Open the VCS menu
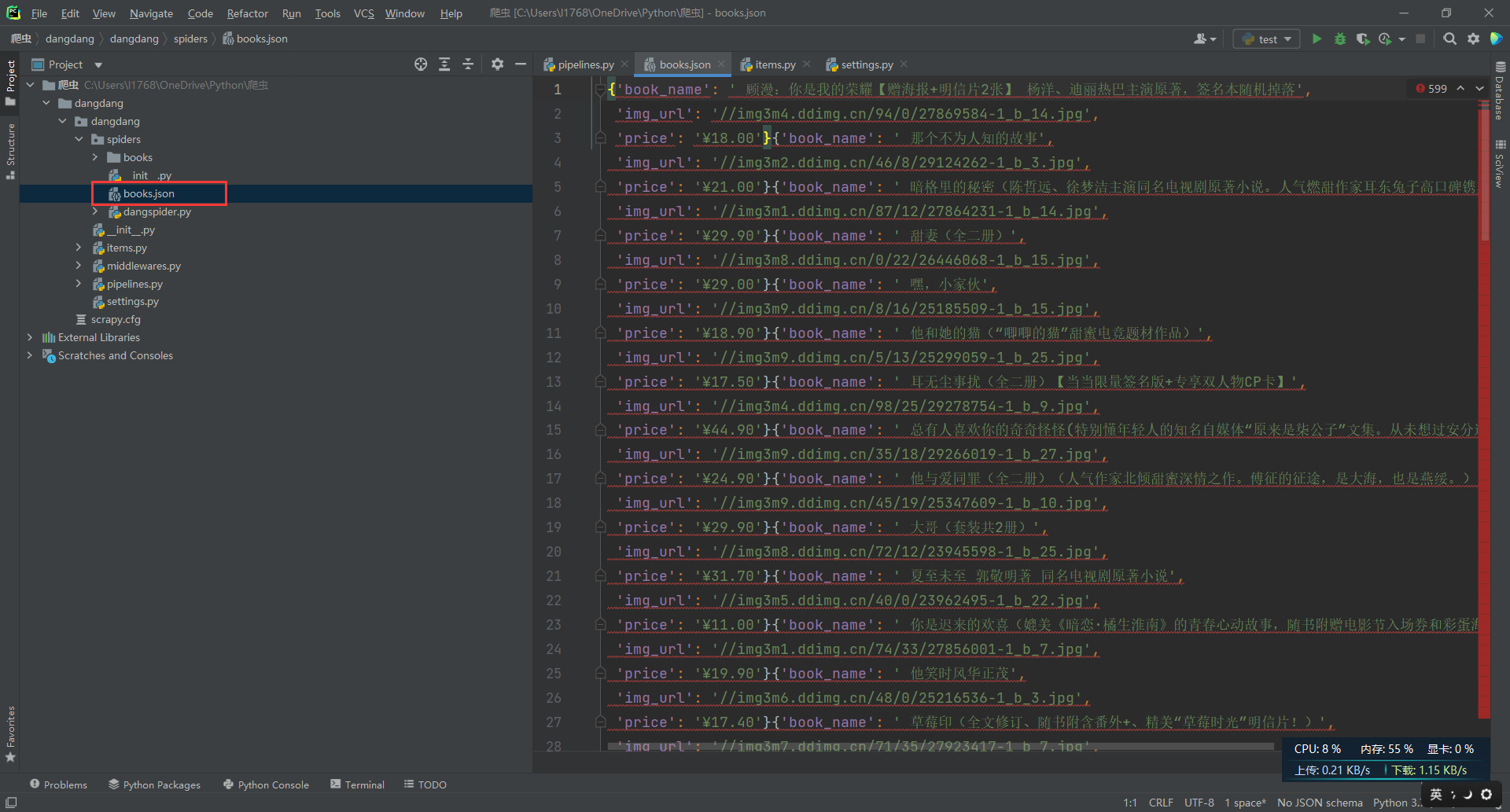Screen dimensions: 1510x812 click(363, 13)
